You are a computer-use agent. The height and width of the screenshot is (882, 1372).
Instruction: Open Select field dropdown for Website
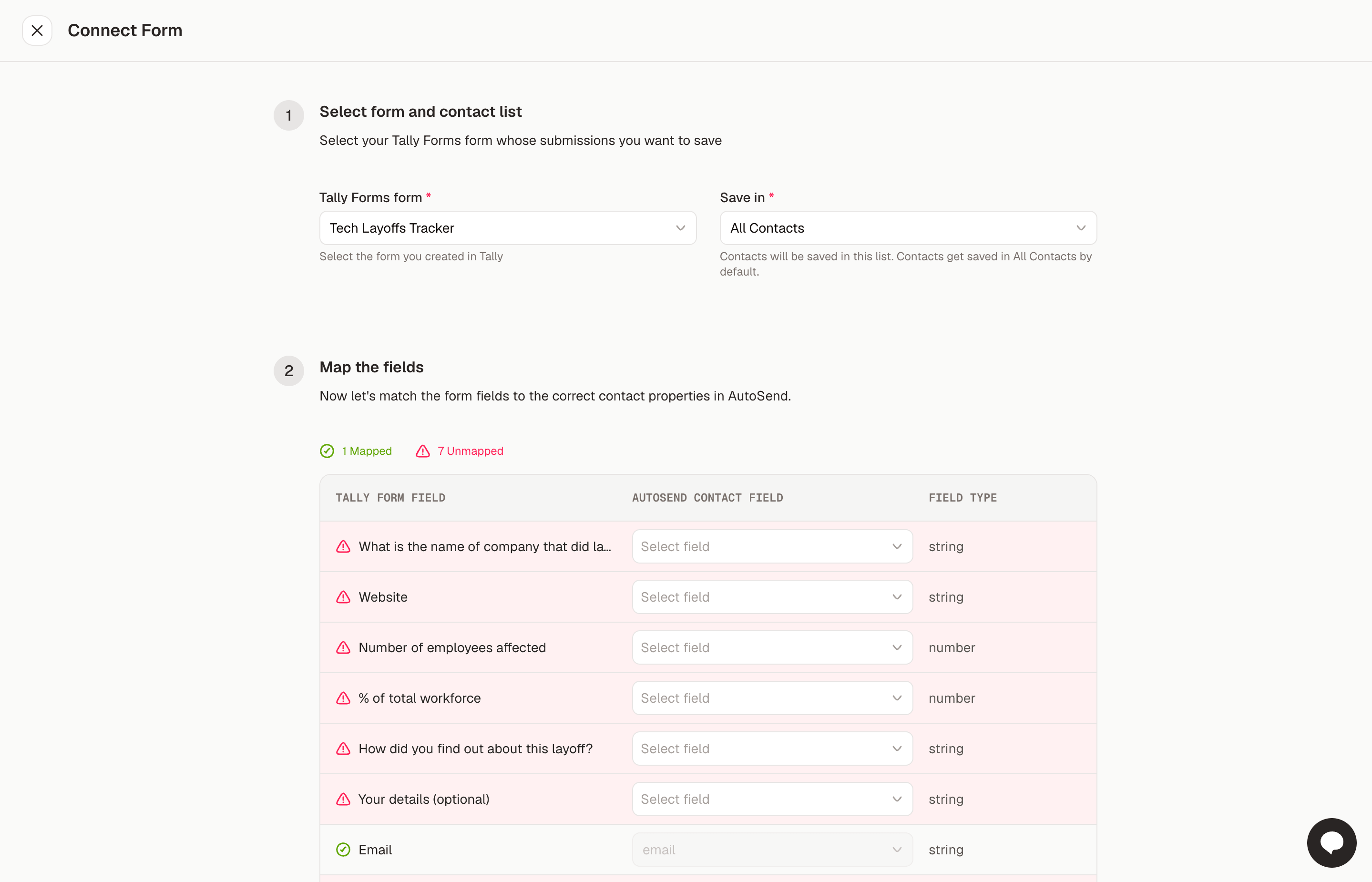coord(772,597)
